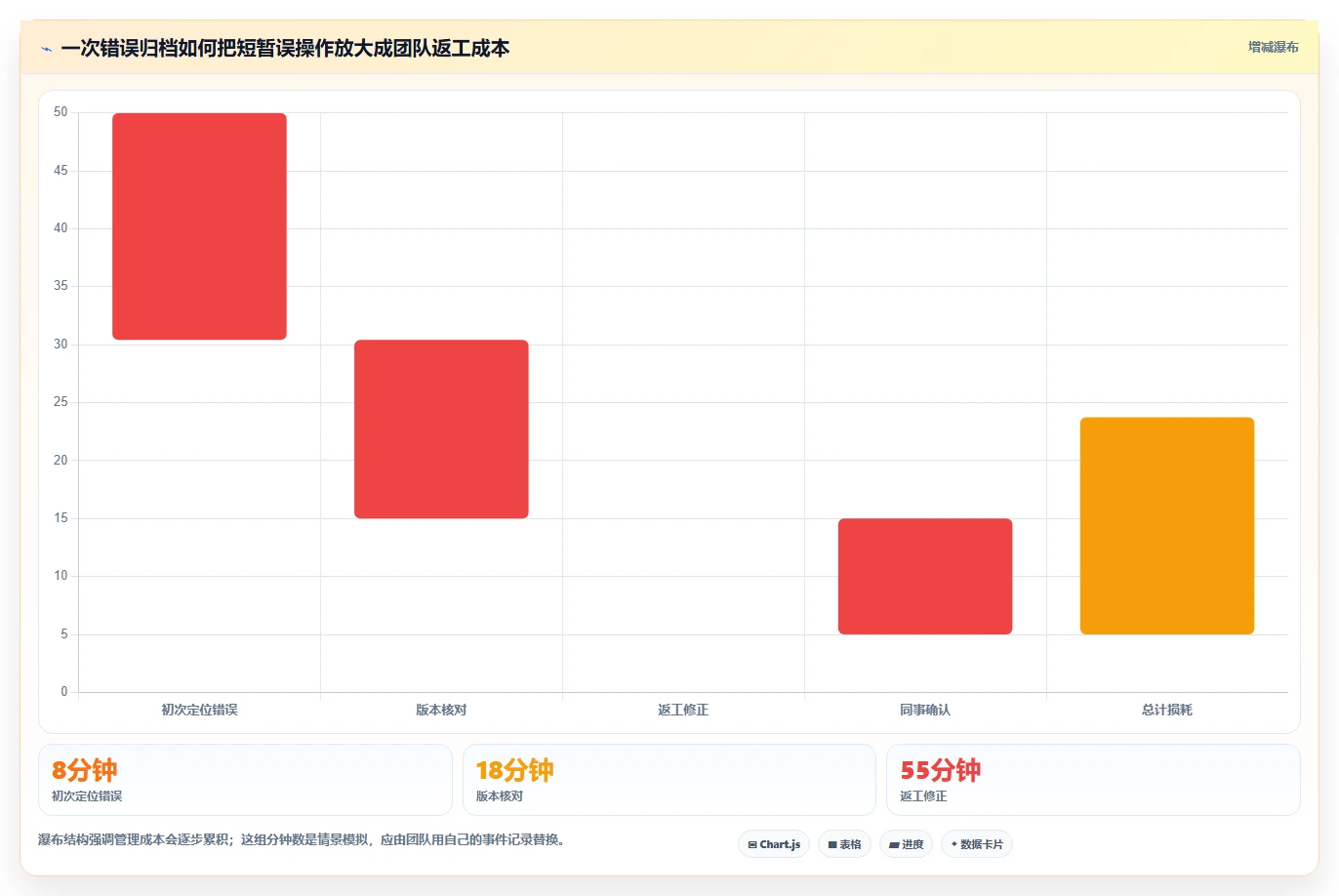Click the 返工修正 x-axis label
This screenshot has height=896, width=1339.
point(683,710)
